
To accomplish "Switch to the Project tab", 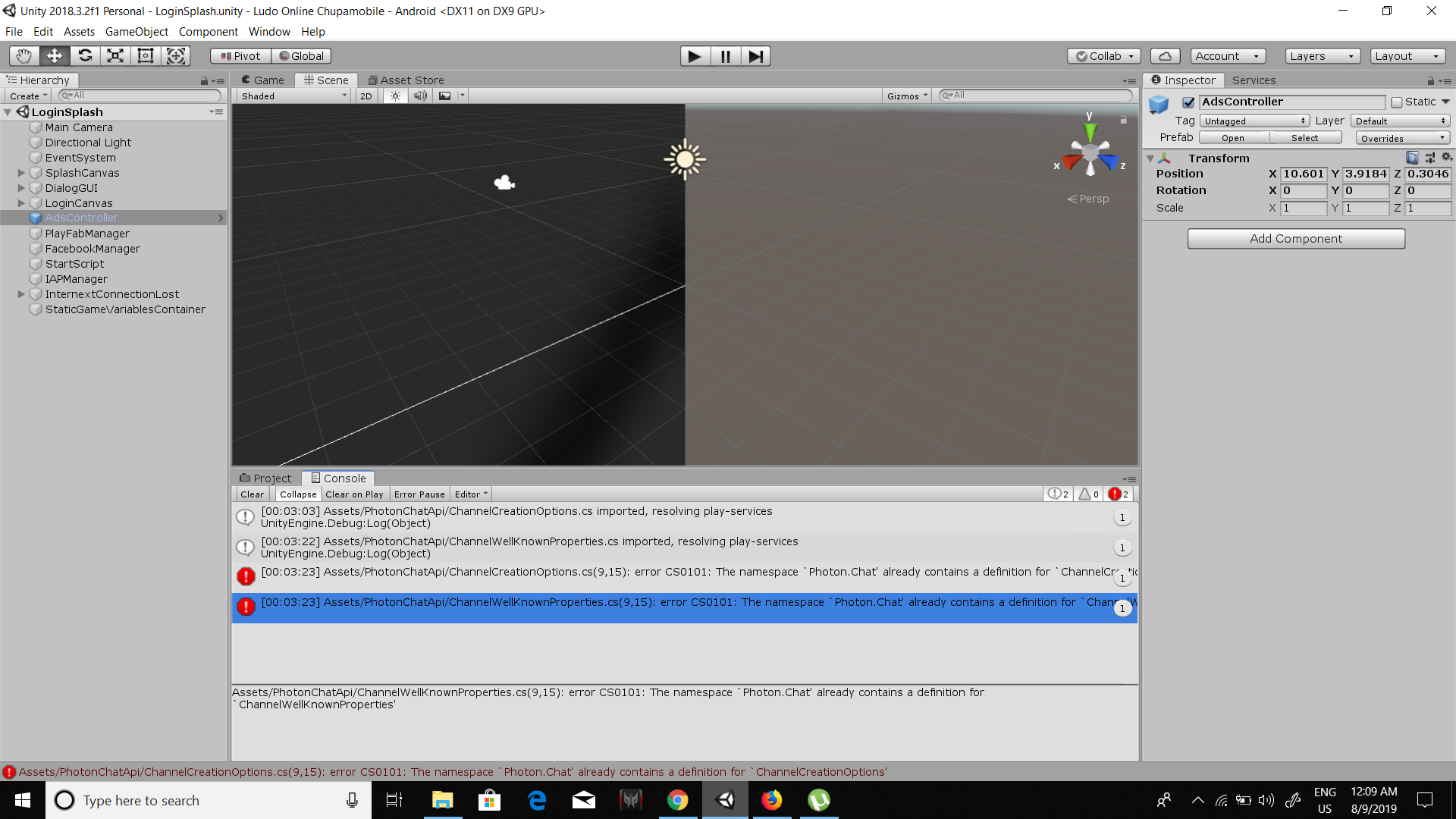I will (x=265, y=478).
